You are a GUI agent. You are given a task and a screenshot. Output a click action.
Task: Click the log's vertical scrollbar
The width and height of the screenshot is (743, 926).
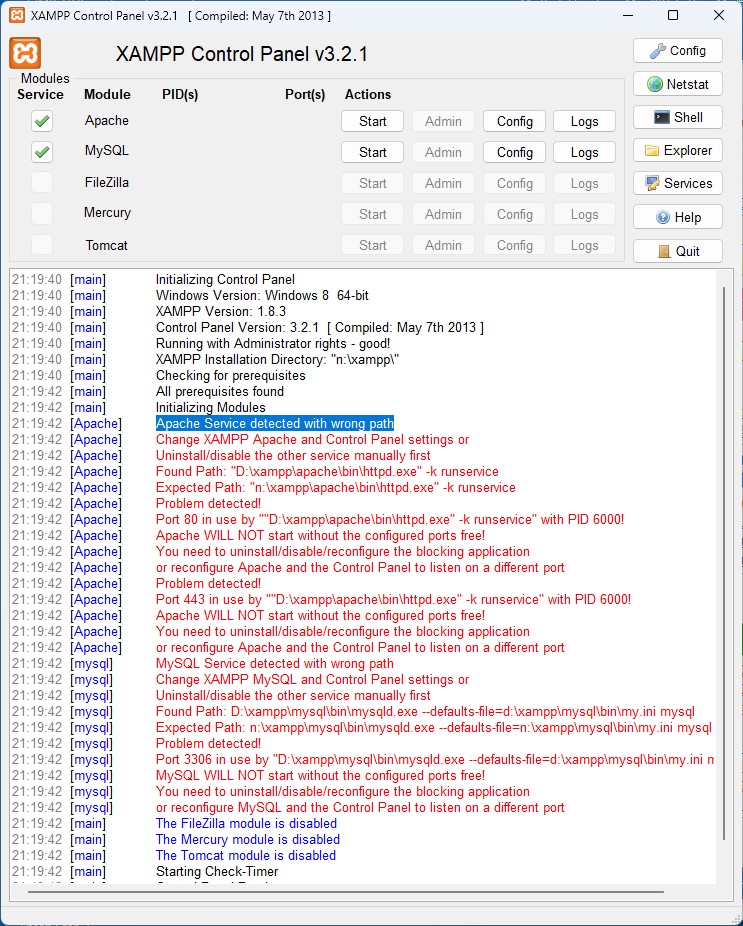point(724,563)
